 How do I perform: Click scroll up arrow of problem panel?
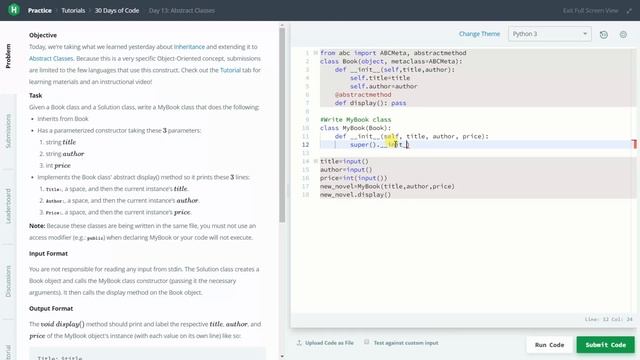[x=282, y=25]
